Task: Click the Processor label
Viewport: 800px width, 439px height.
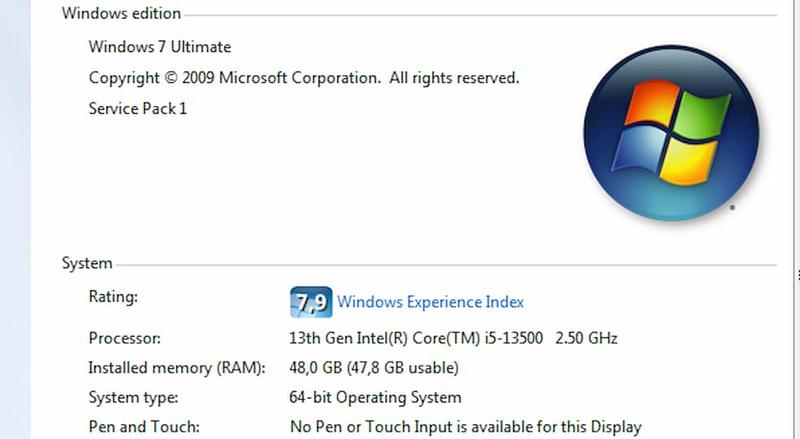Action: [124, 338]
